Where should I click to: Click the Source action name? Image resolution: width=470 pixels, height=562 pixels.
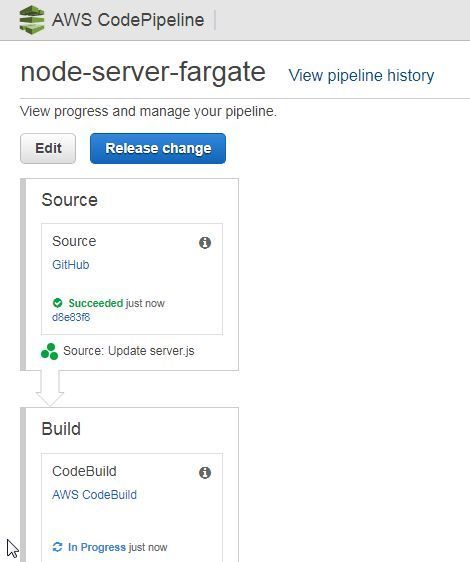[74, 241]
